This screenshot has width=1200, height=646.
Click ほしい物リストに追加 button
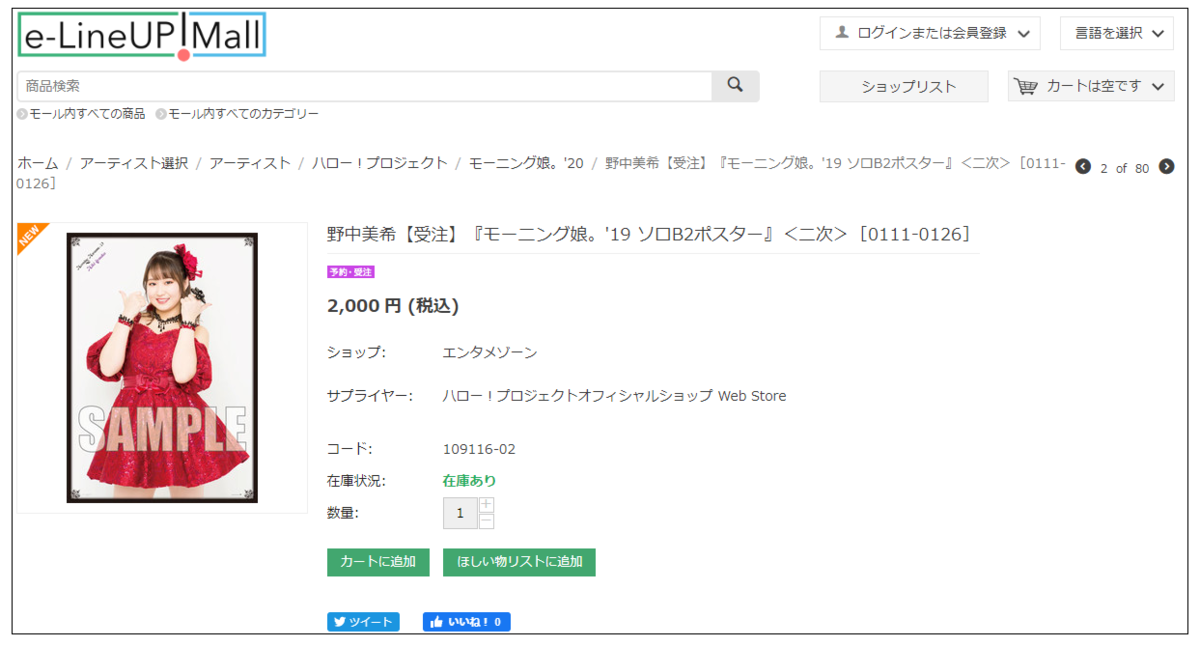(519, 561)
